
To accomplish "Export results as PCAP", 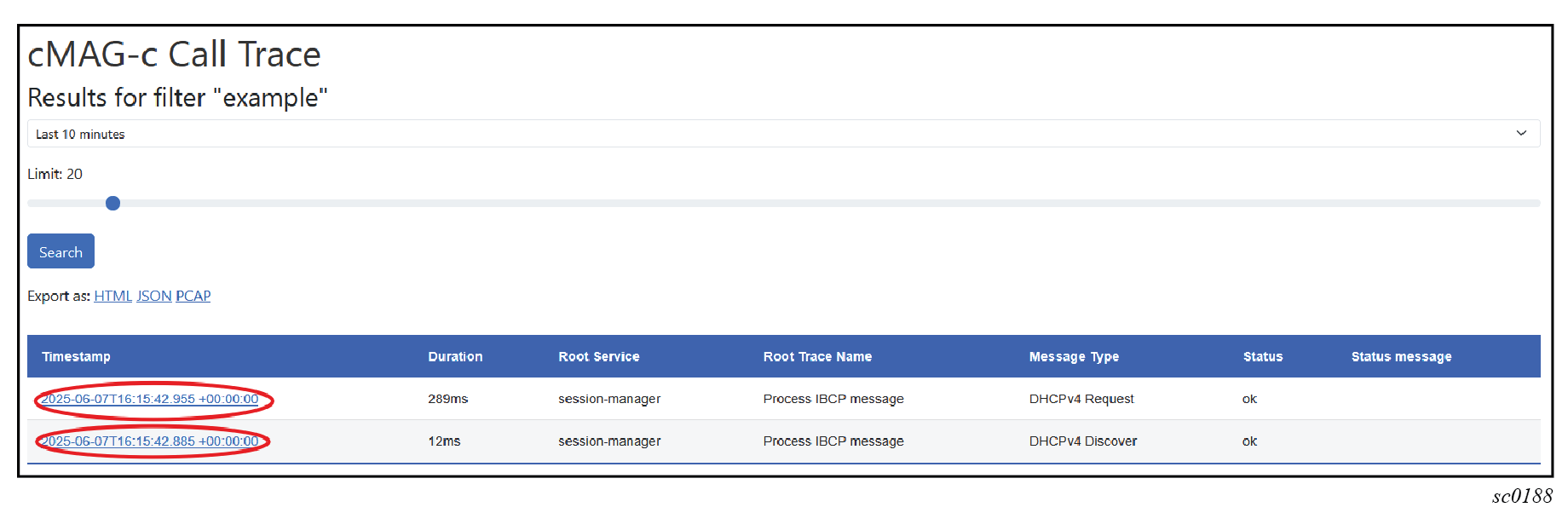I will click(x=193, y=296).
